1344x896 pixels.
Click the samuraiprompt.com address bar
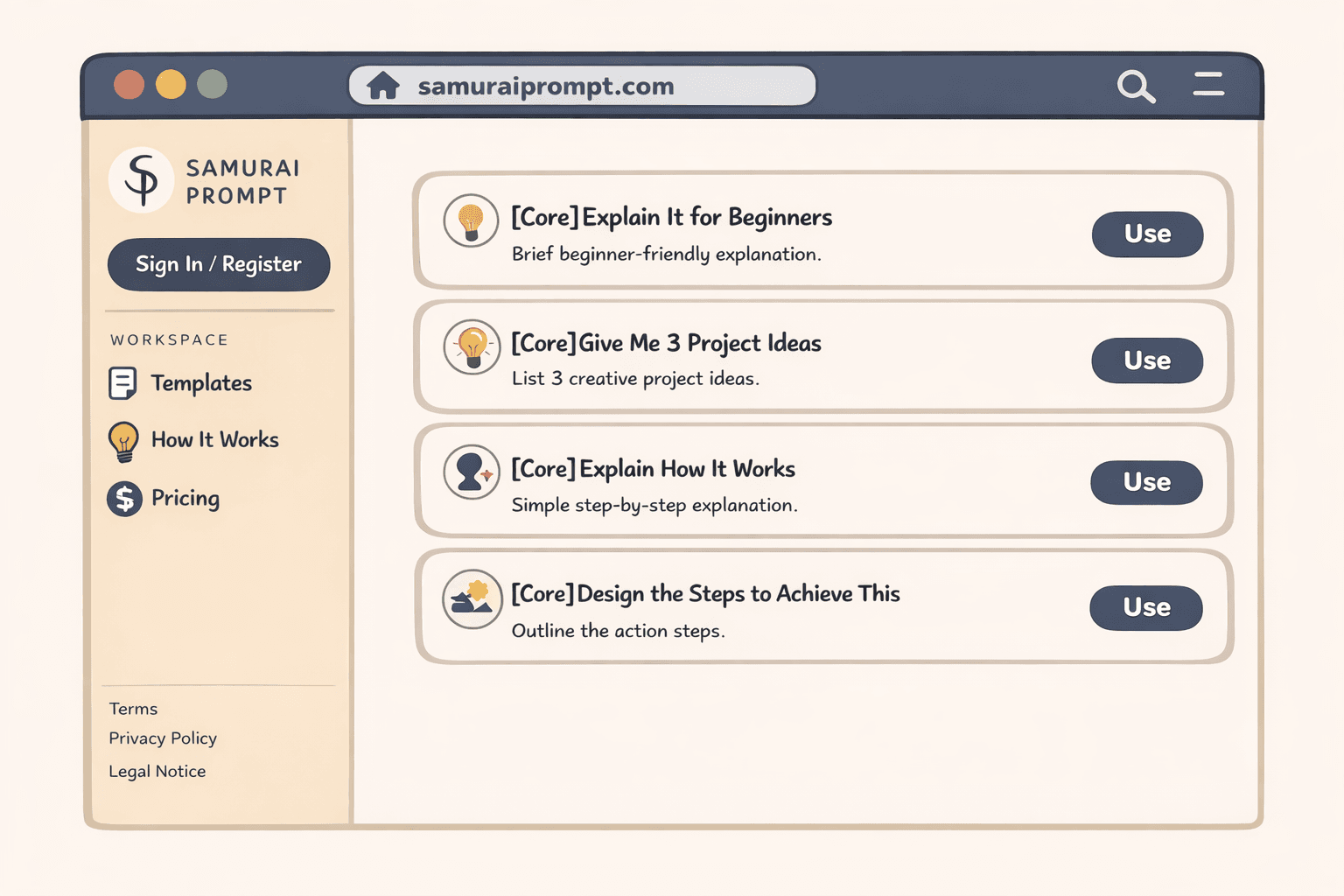(x=582, y=86)
